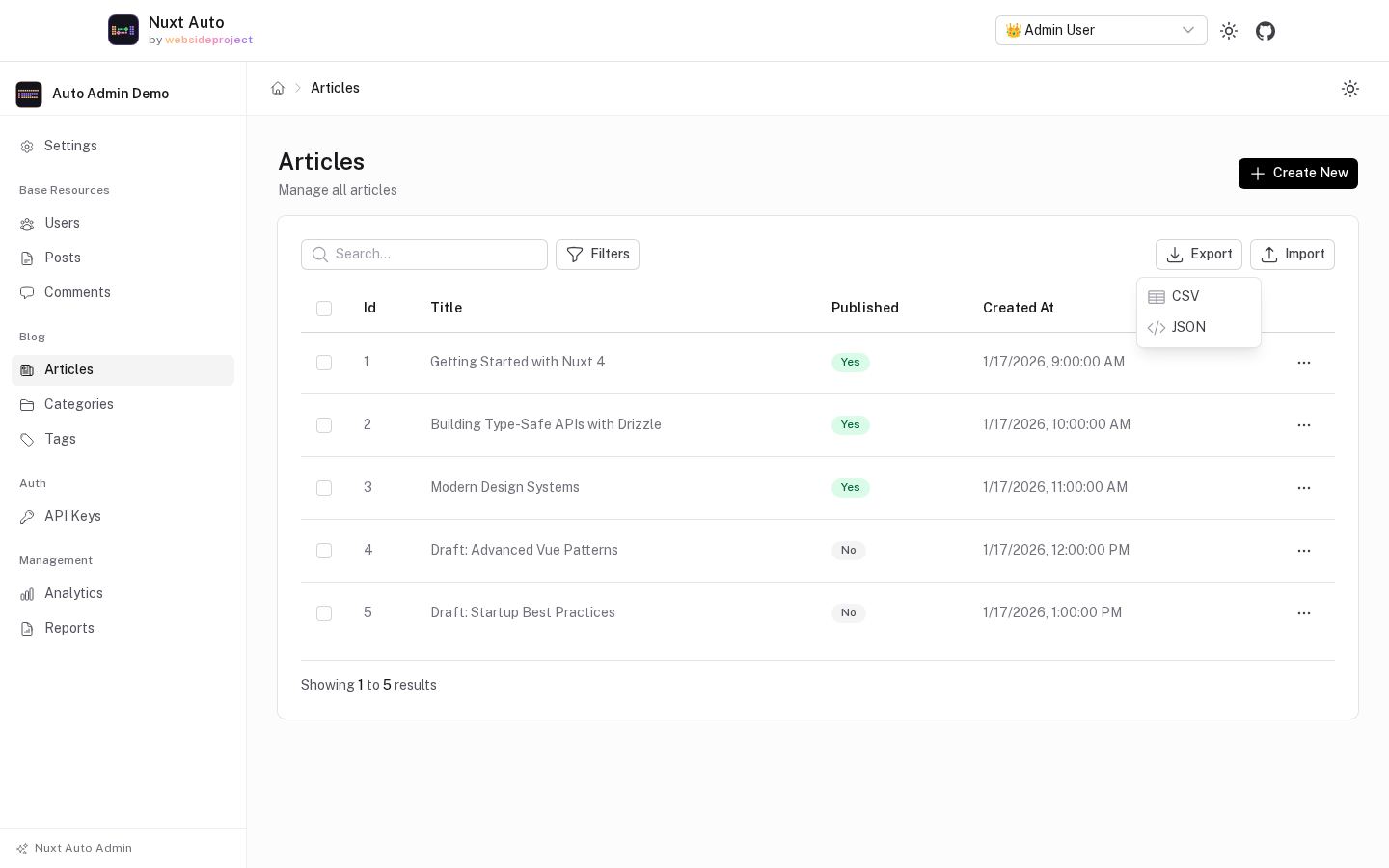Click the Users icon in sidebar

[x=27, y=224]
